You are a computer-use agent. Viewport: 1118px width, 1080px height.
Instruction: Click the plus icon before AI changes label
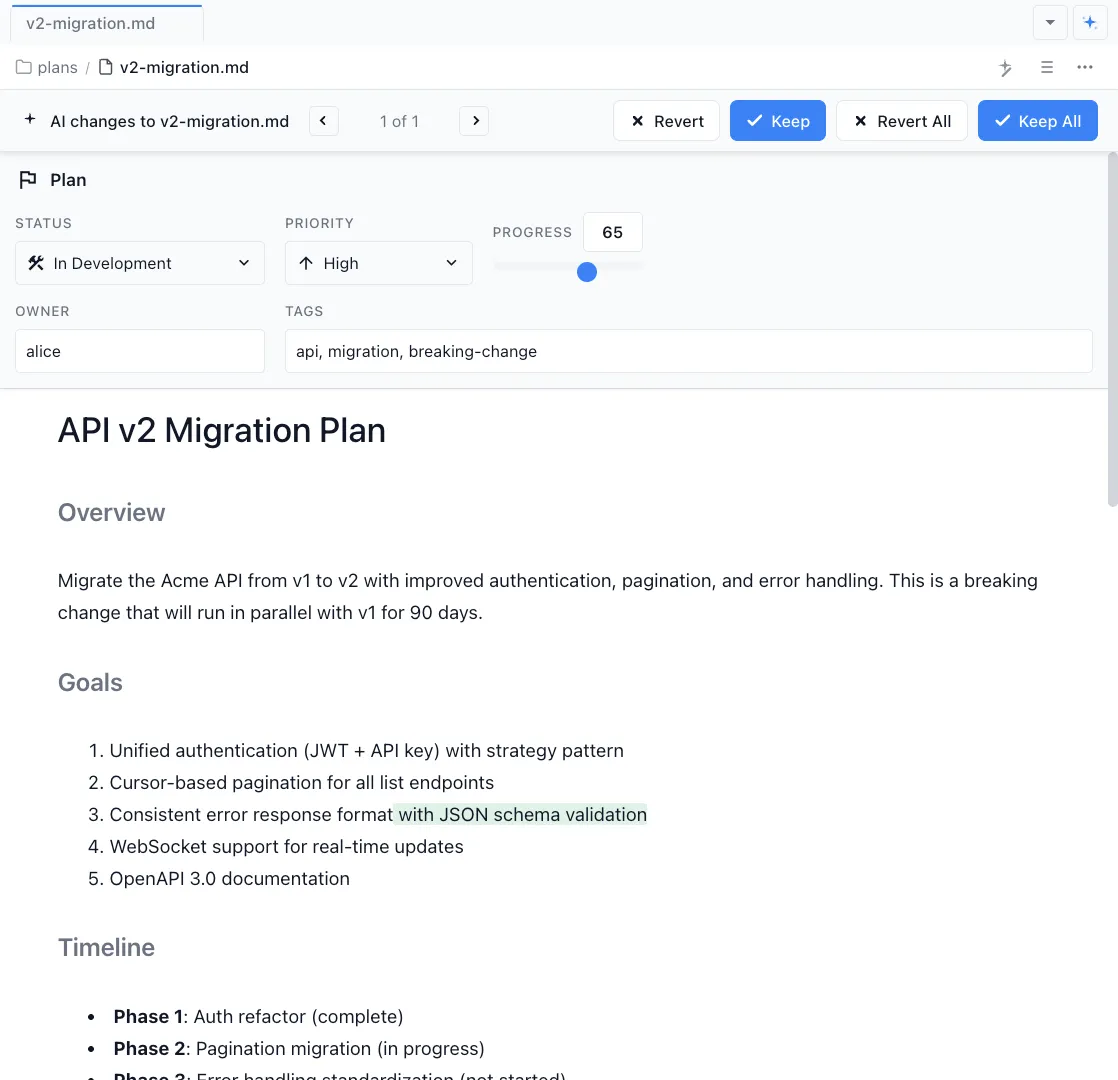30,120
